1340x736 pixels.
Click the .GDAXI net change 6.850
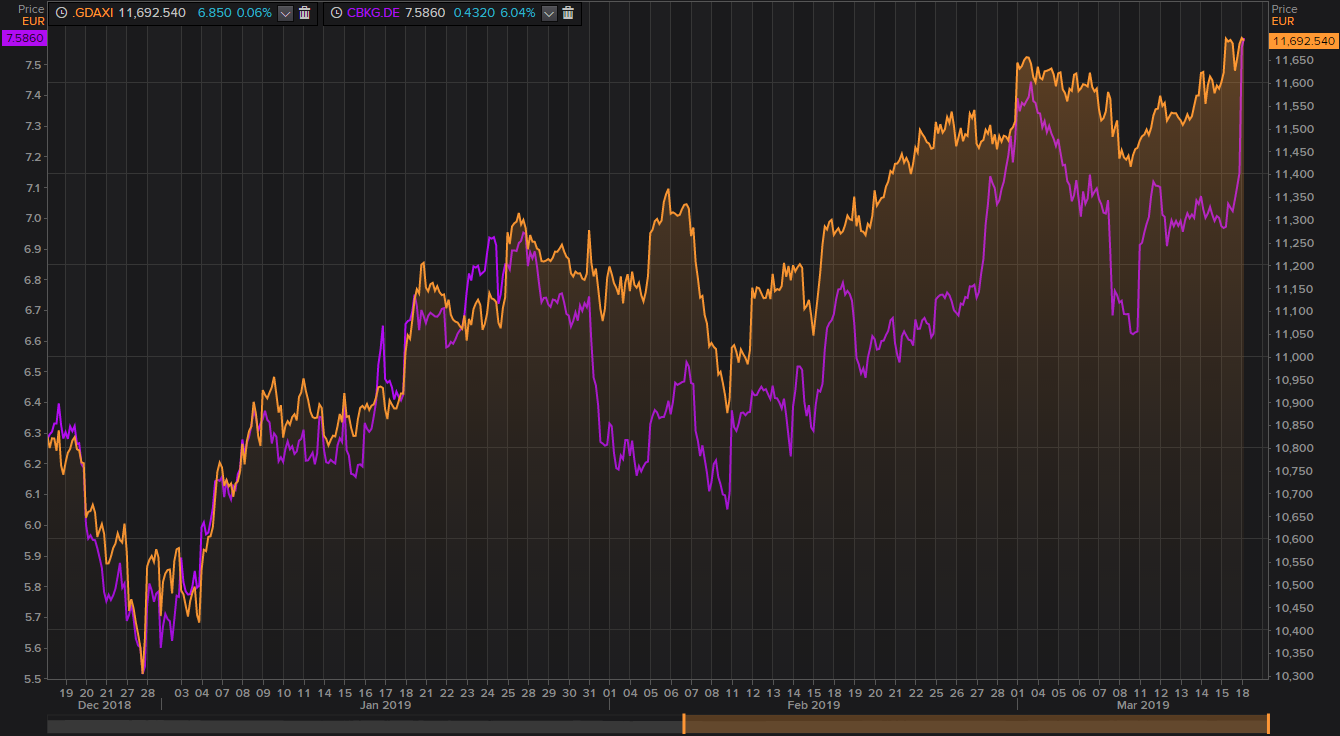coord(215,13)
